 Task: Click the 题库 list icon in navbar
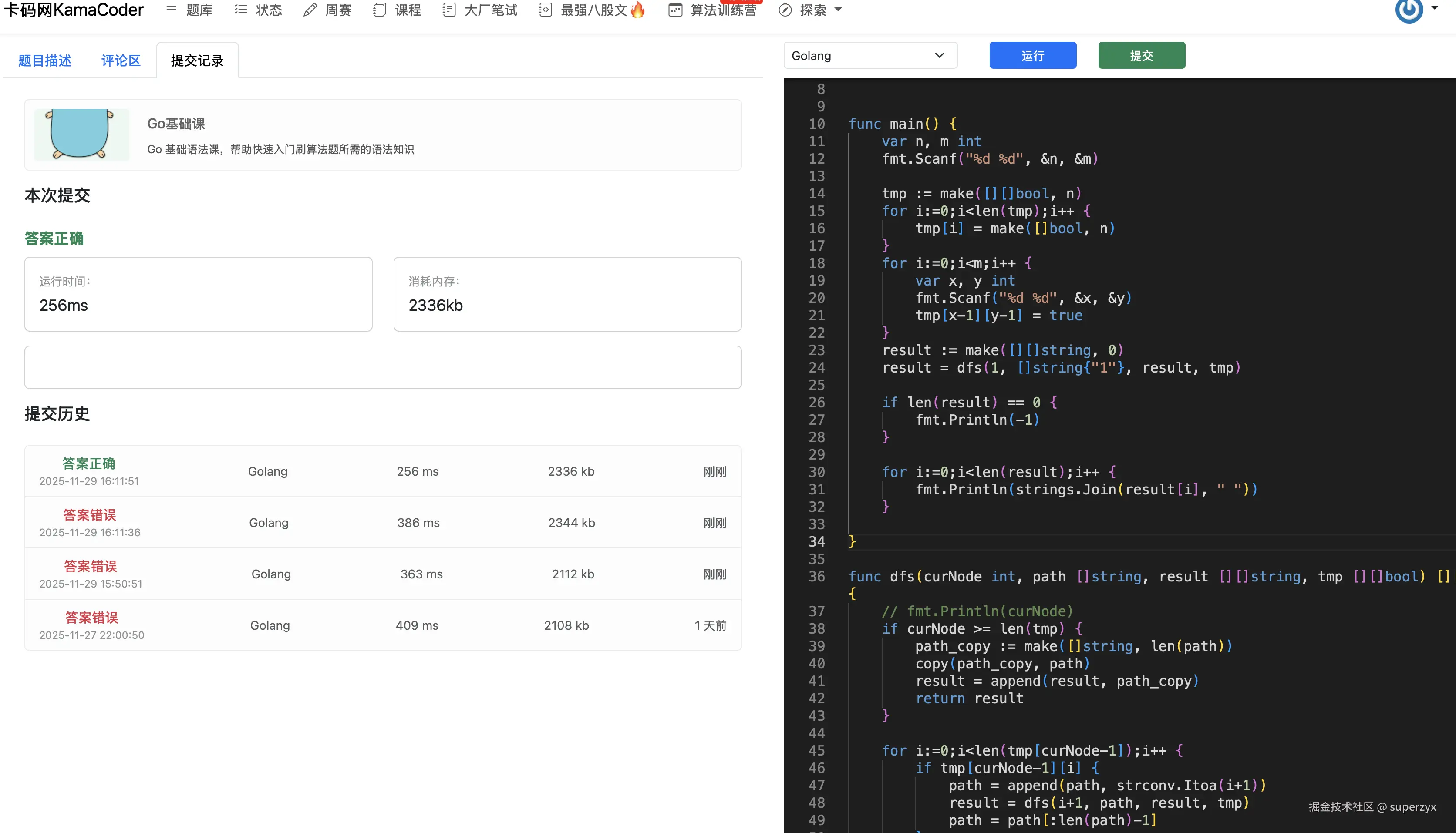171,10
